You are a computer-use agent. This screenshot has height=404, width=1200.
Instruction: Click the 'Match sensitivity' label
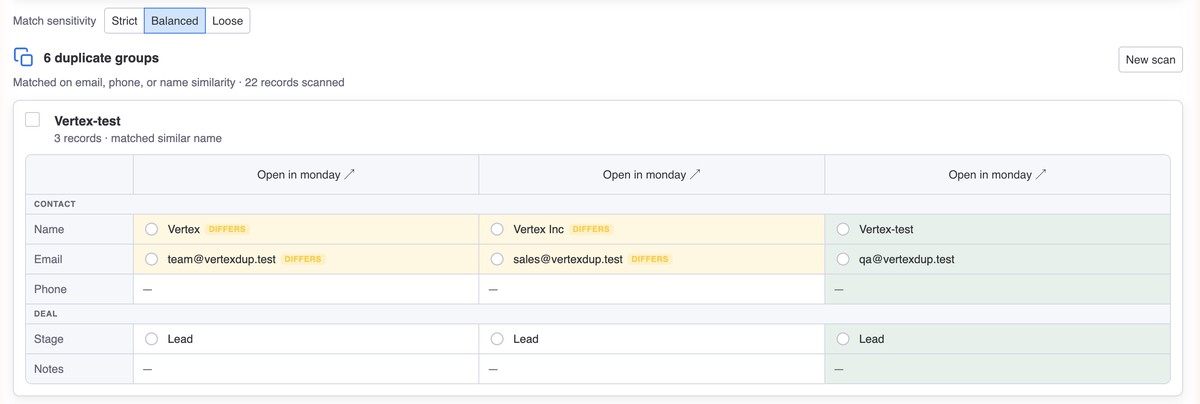click(54, 21)
